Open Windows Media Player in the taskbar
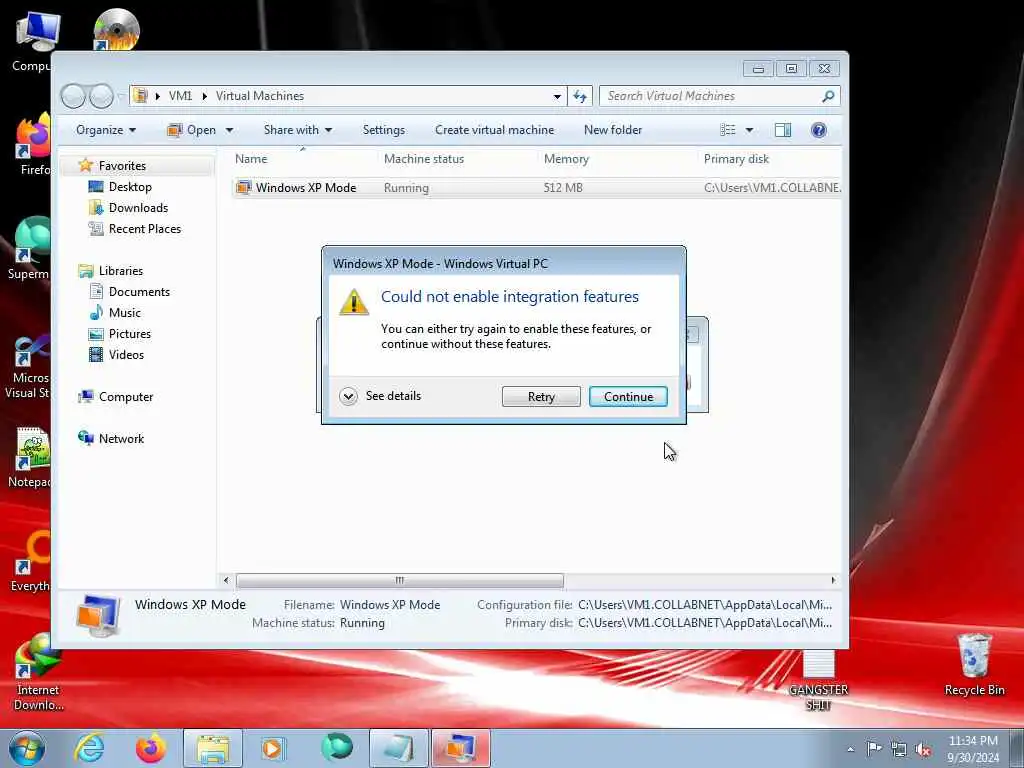Screen dimensions: 1024x768 click(x=273, y=748)
